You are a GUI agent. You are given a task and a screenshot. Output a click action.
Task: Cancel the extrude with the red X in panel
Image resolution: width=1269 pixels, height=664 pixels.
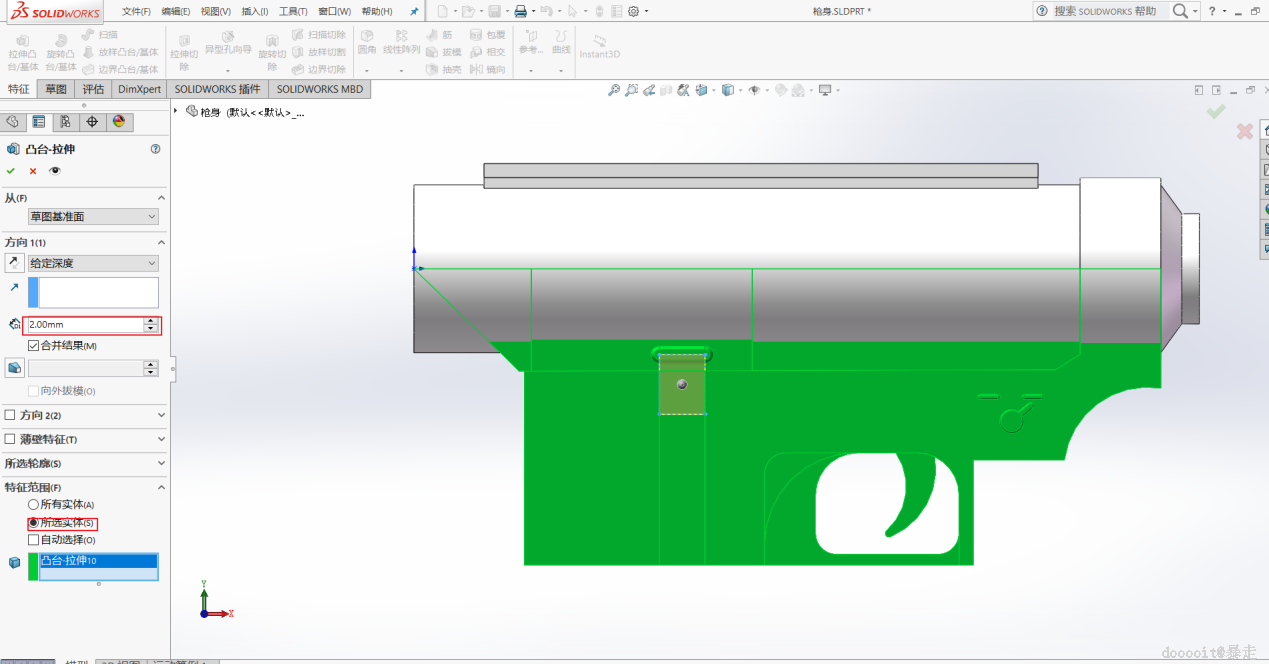(33, 171)
